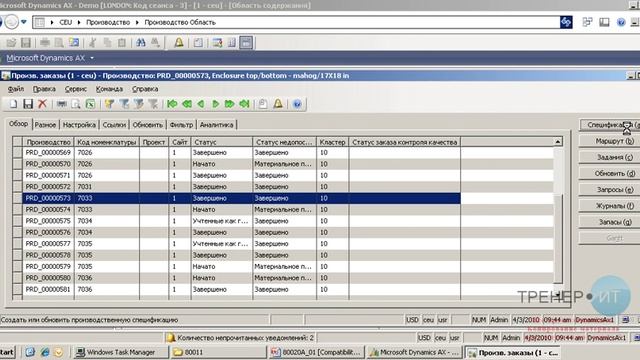
Task: Go to previous record green arrow
Action: pos(201,104)
